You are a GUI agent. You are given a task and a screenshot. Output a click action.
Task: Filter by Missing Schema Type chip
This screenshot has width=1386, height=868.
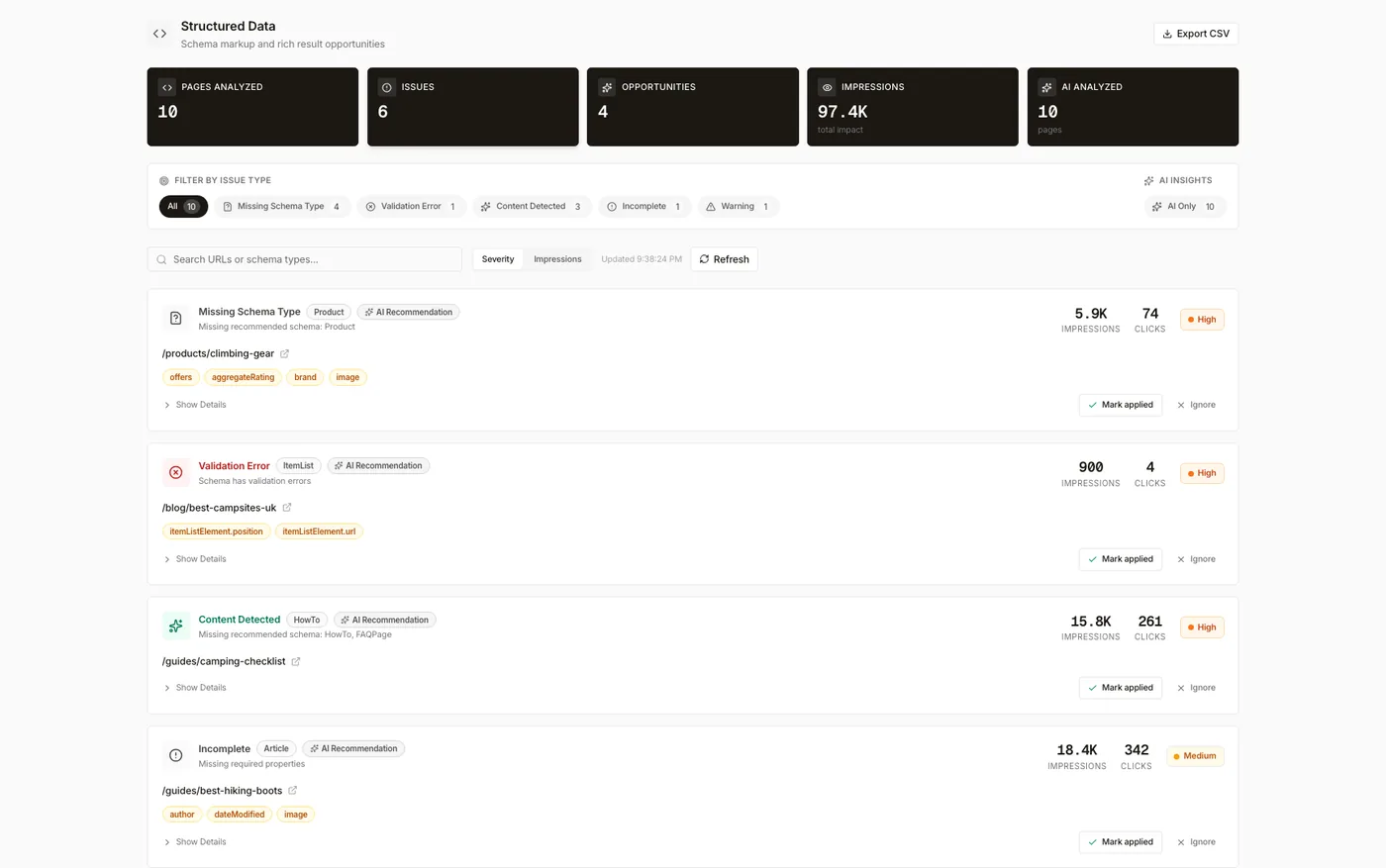[282, 207]
